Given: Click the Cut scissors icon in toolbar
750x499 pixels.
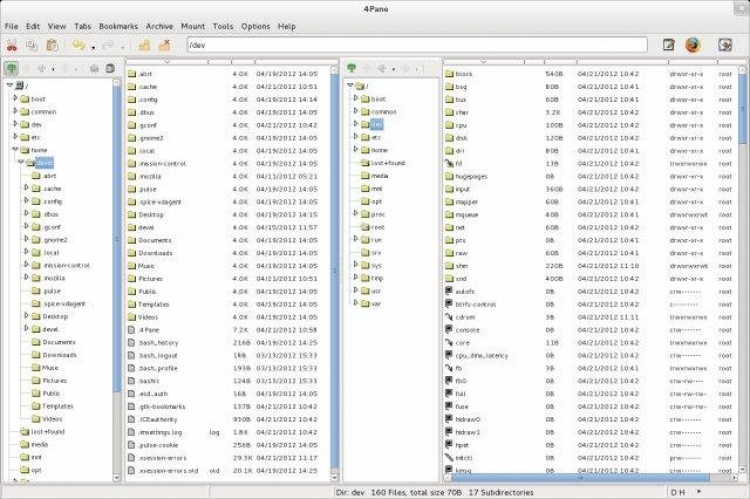Looking at the screenshot, I should pyautogui.click(x=12, y=45).
